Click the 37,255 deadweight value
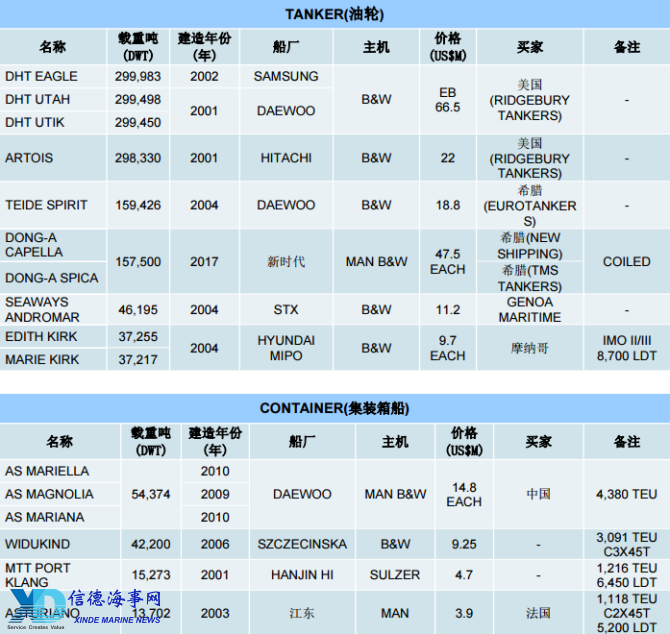This screenshot has height=634, width=670. click(x=138, y=337)
